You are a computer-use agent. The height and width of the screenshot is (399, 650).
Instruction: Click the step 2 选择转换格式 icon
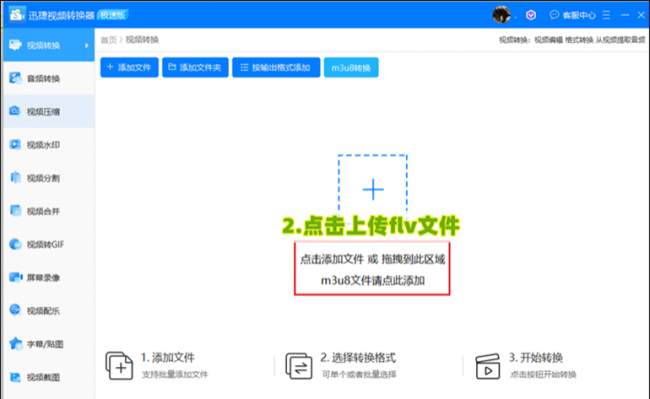click(299, 366)
